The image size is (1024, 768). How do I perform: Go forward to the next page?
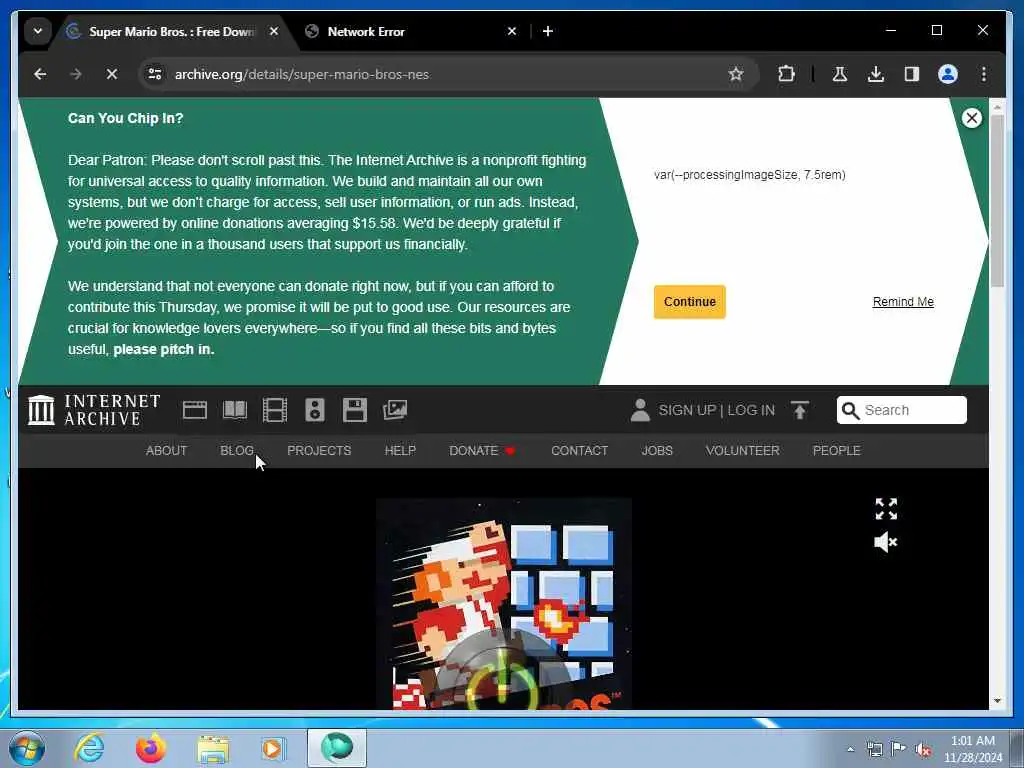tap(76, 74)
